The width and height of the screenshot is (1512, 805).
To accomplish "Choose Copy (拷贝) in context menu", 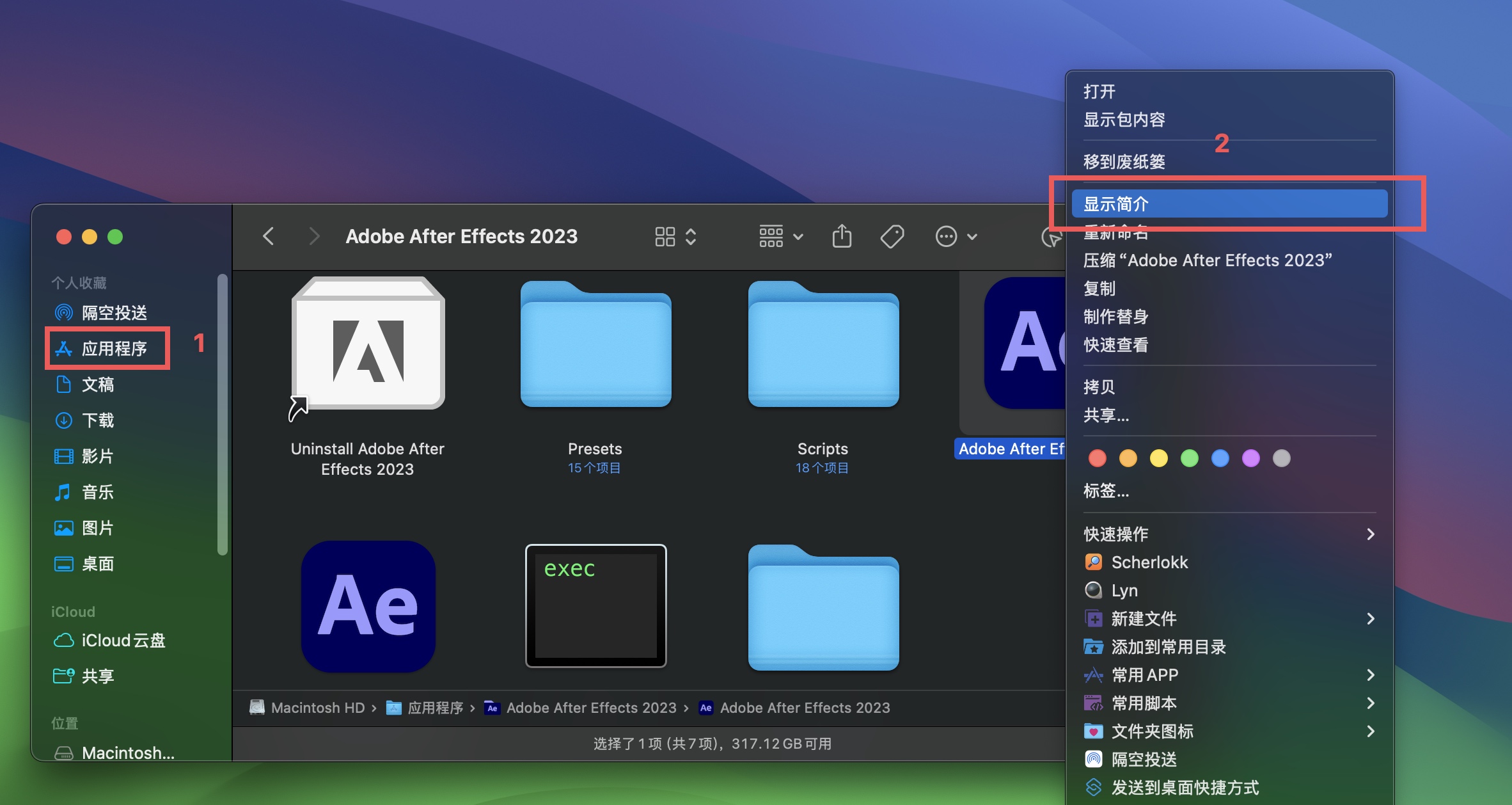I will [1229, 387].
